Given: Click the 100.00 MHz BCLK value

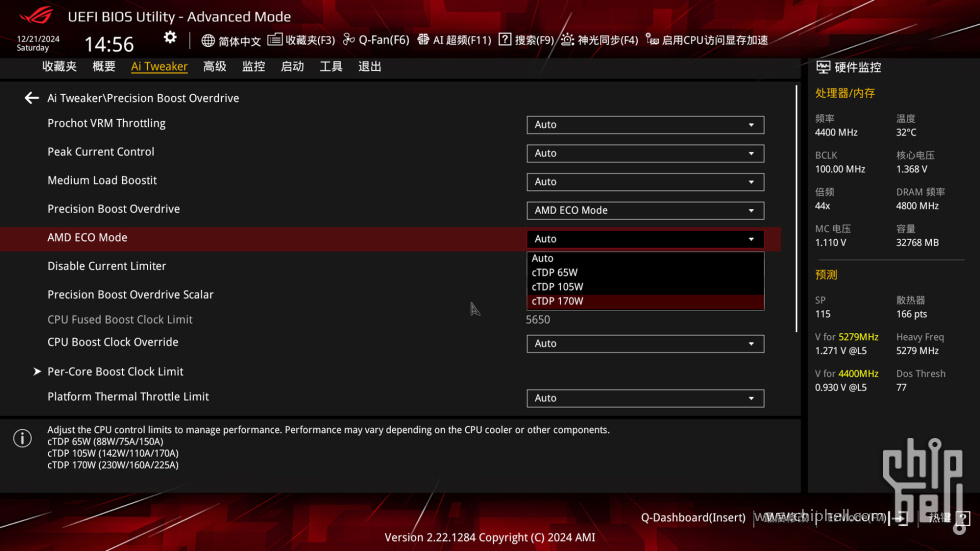Looking at the screenshot, I should [x=840, y=169].
